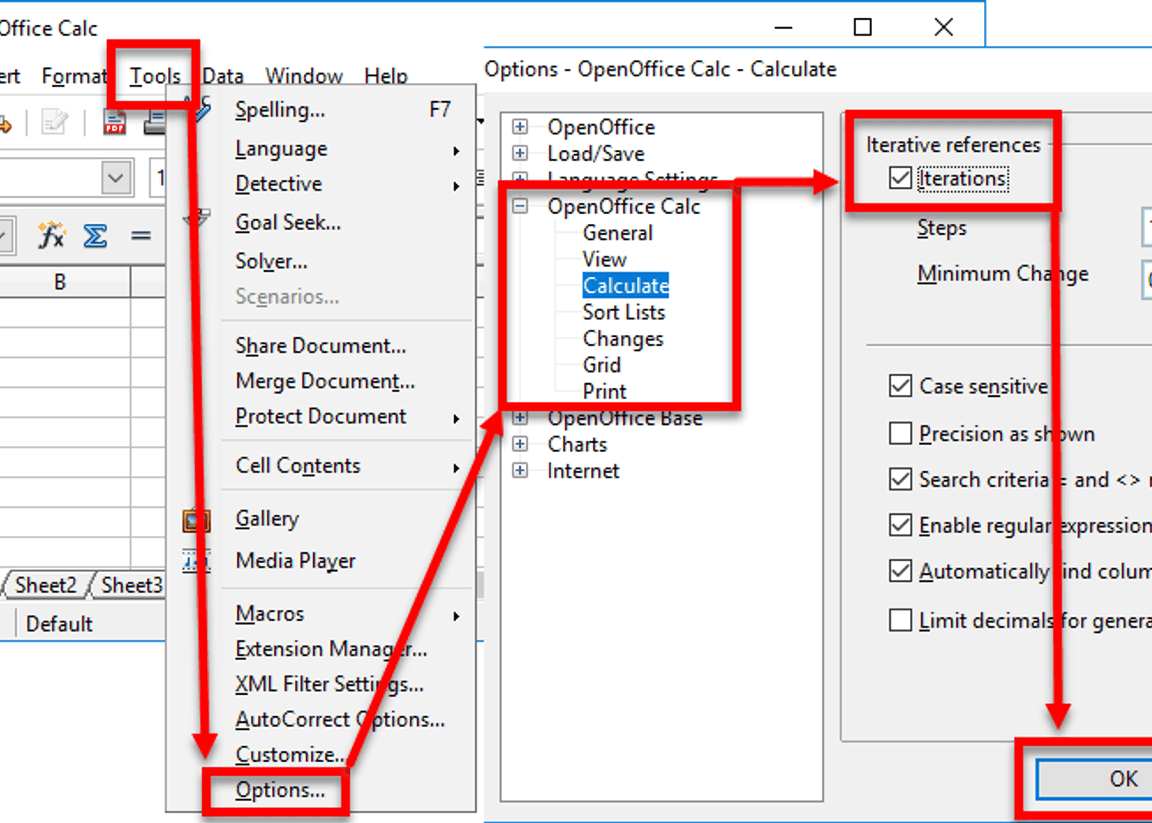
Task: Collapse the OpenOffice Calc tree node
Action: 520,206
